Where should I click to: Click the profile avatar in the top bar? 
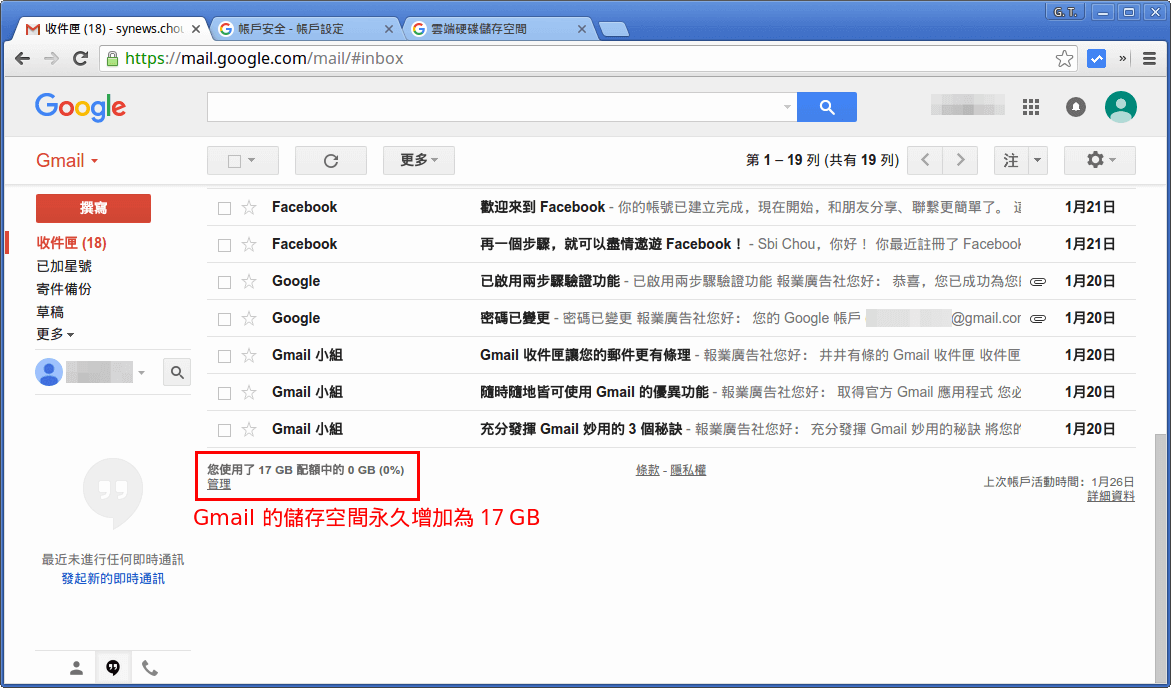click(1121, 106)
